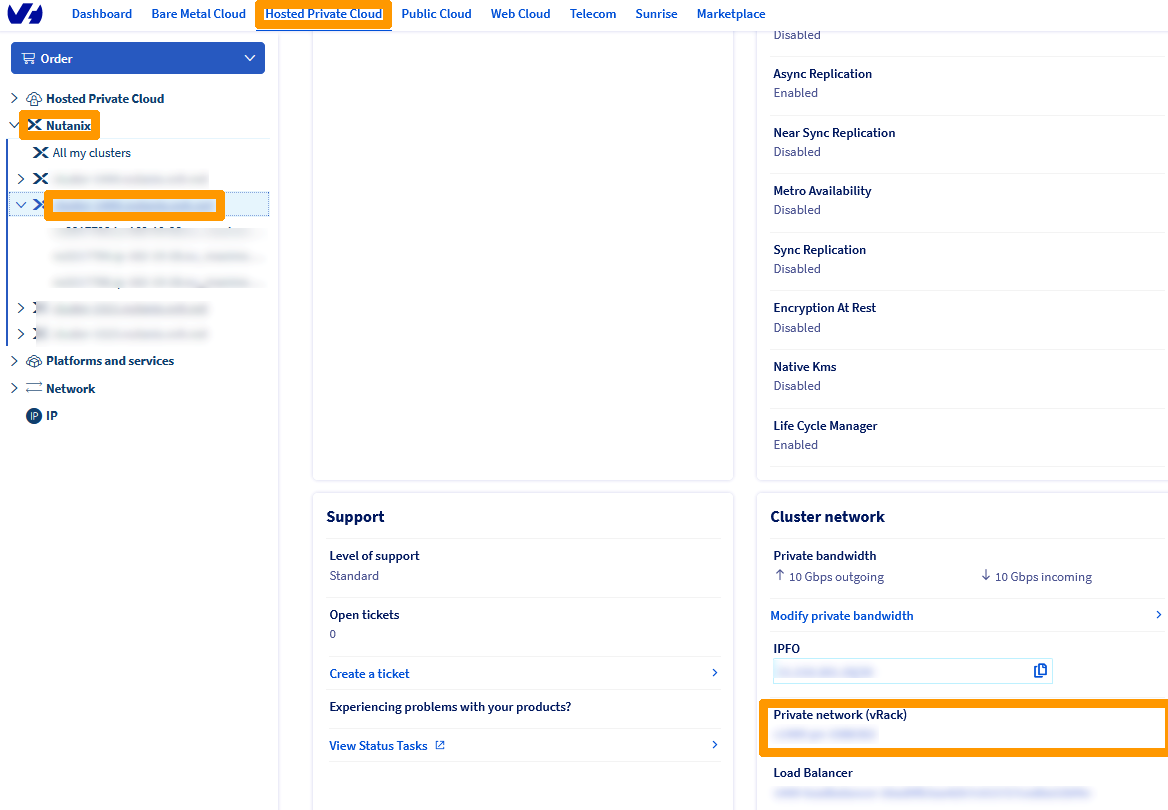Open the Create a ticket link

pos(368,673)
